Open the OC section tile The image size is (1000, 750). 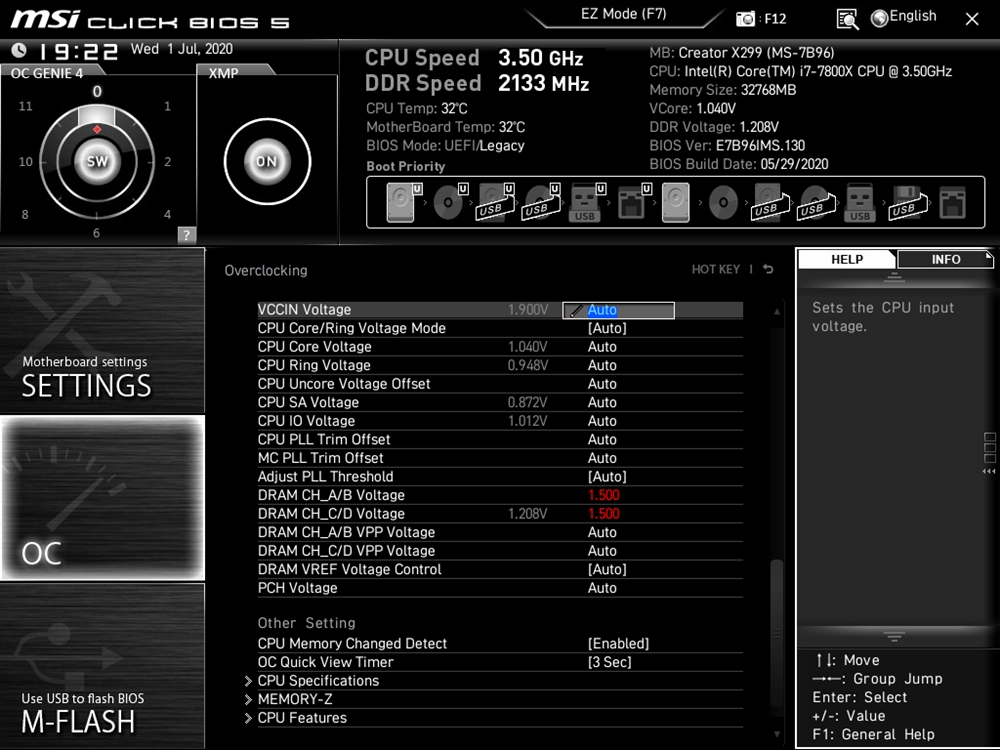[x=103, y=498]
